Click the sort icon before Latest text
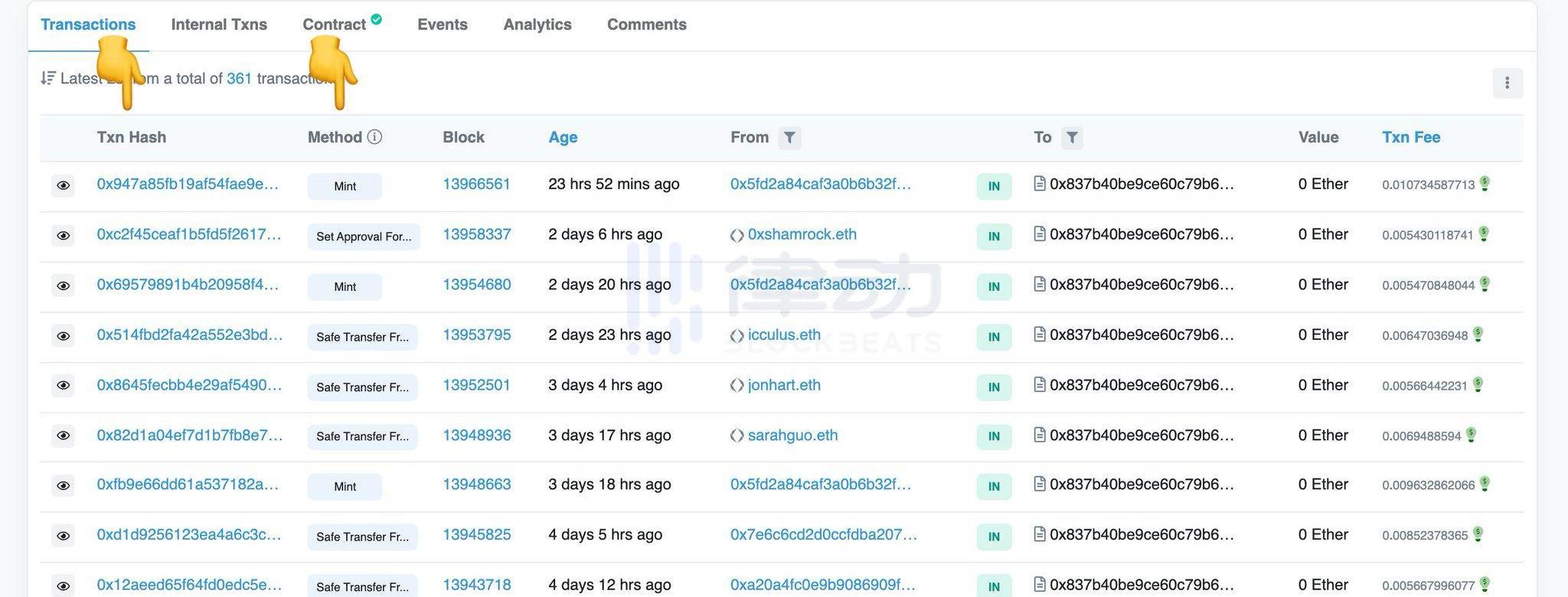 48,78
